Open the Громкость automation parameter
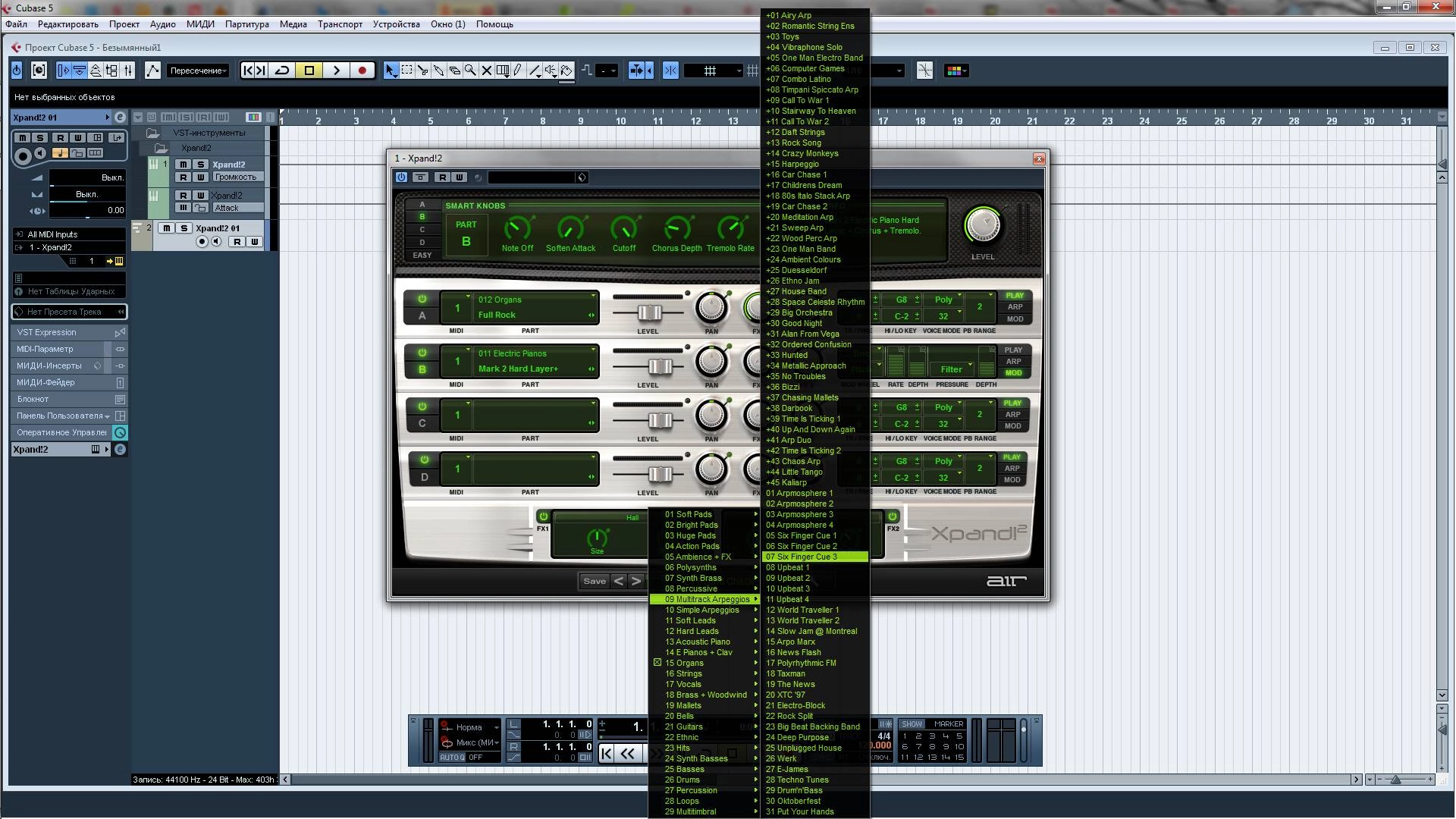This screenshot has width=1456, height=819. (x=237, y=177)
